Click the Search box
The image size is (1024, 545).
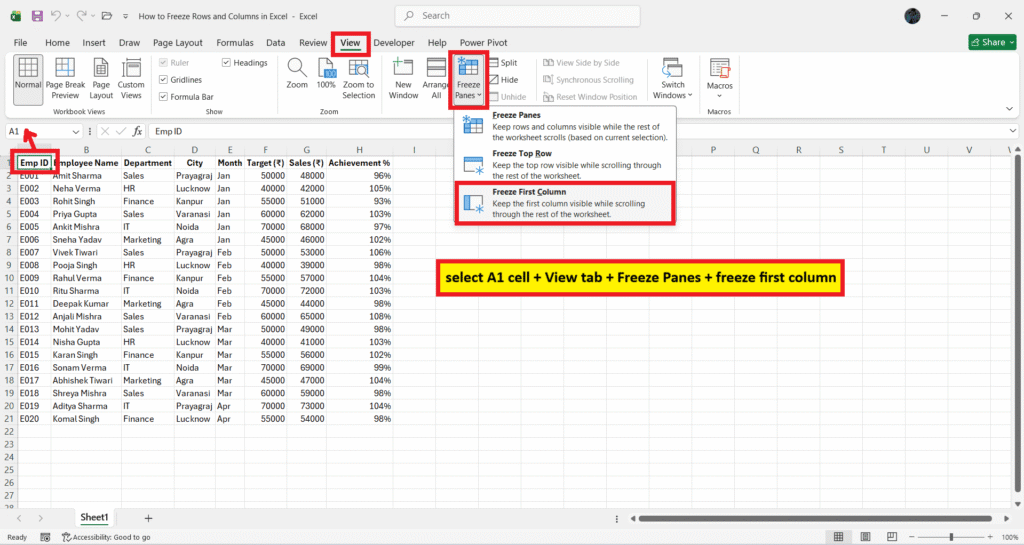pyautogui.click(x=517, y=16)
